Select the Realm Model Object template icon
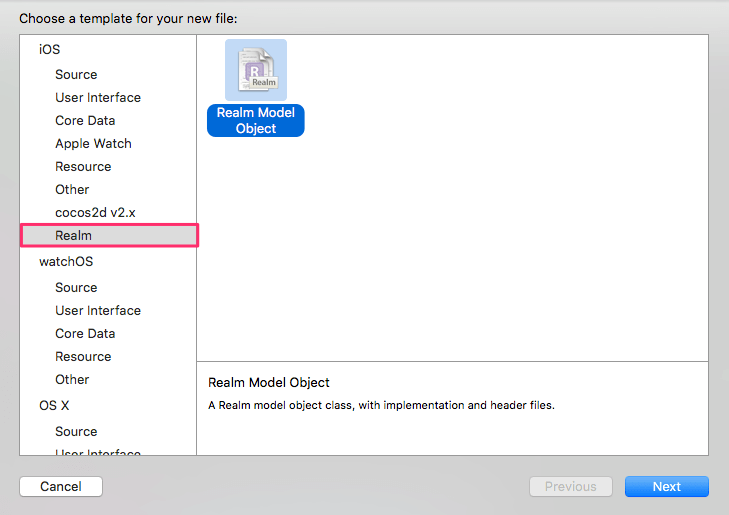Viewport: 729px width, 515px height. click(255, 69)
